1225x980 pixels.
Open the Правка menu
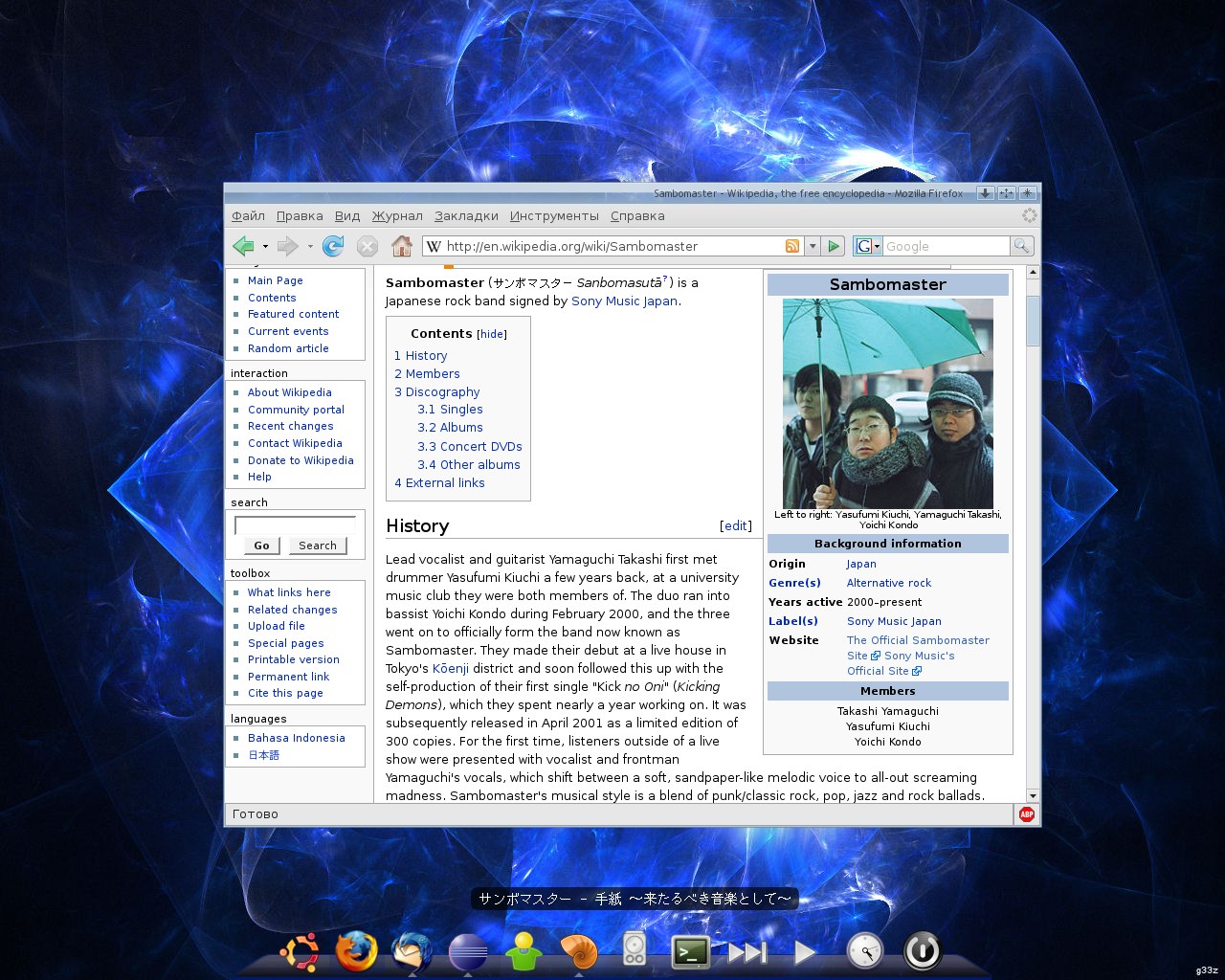(300, 216)
